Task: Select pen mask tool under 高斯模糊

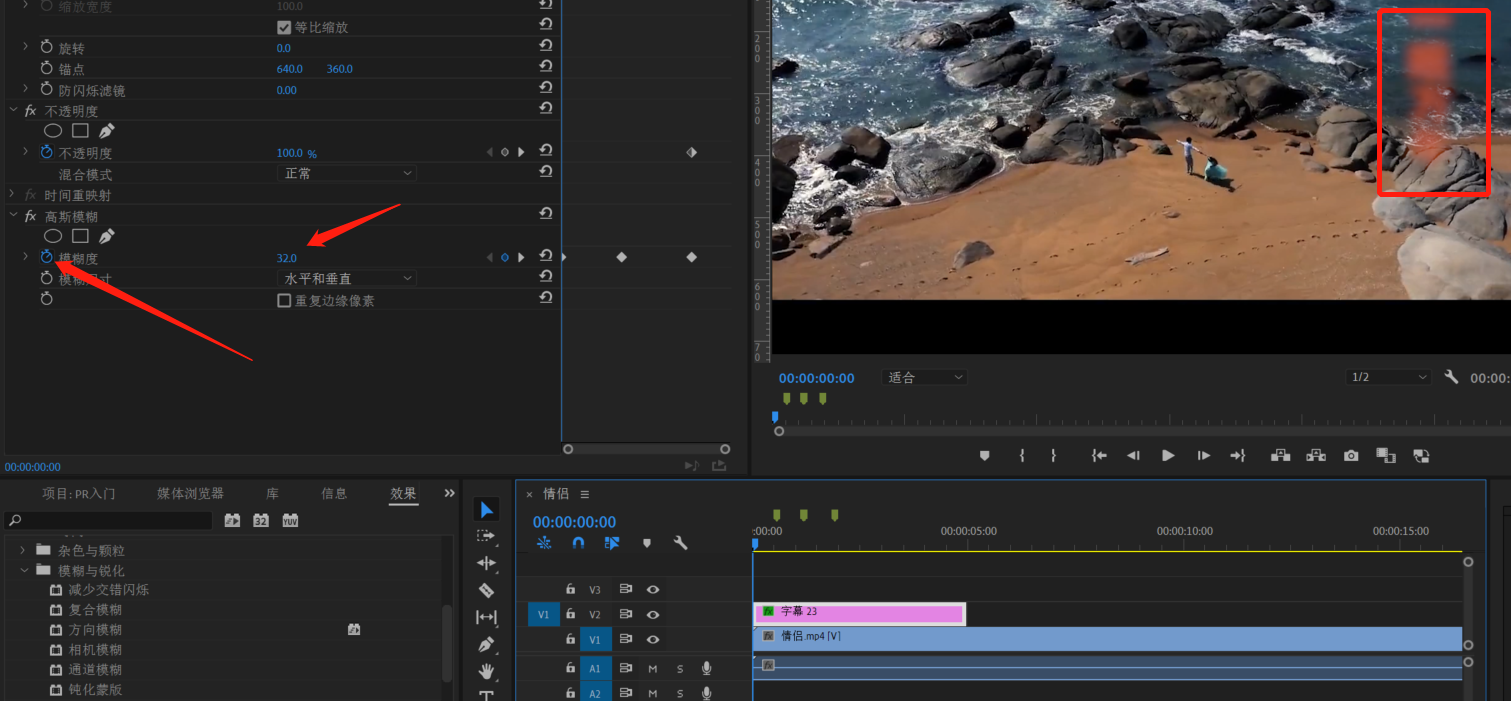Action: 107,236
